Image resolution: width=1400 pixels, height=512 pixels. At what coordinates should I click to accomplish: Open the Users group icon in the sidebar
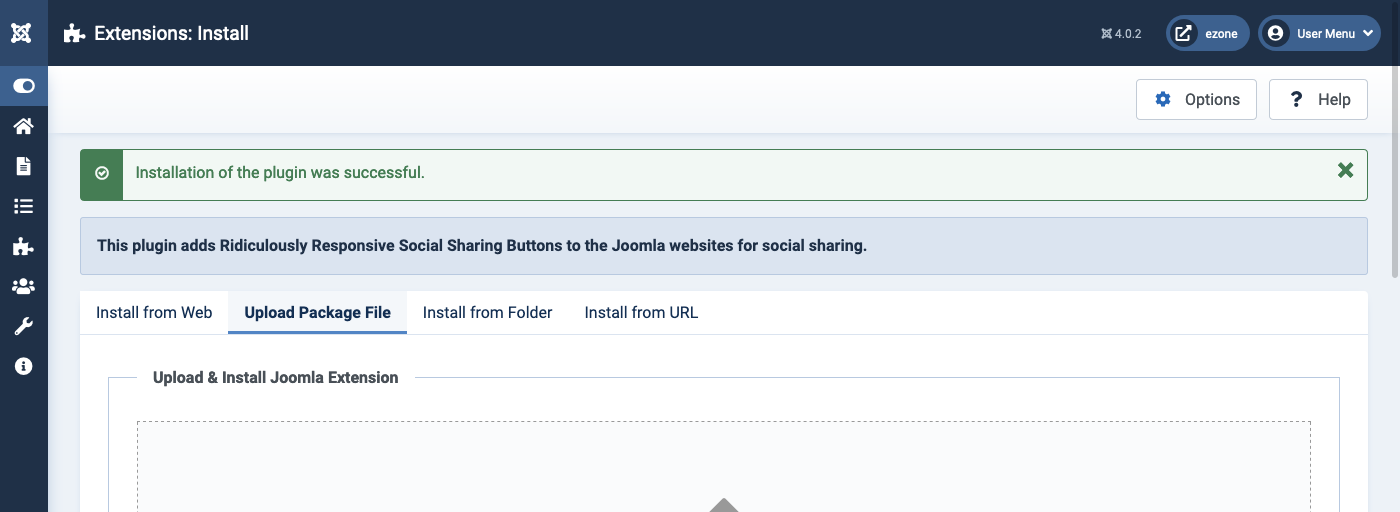pyautogui.click(x=23, y=286)
